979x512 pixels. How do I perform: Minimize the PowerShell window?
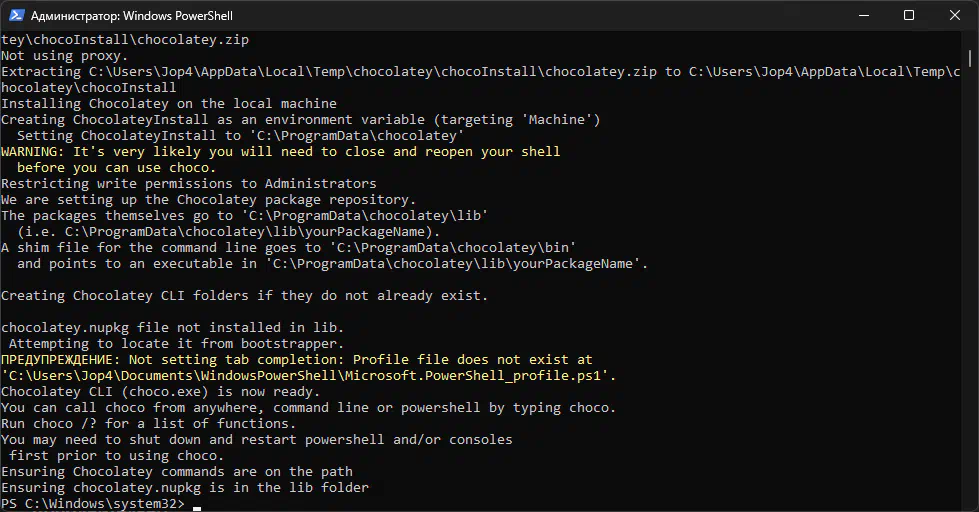pyautogui.click(x=864, y=15)
